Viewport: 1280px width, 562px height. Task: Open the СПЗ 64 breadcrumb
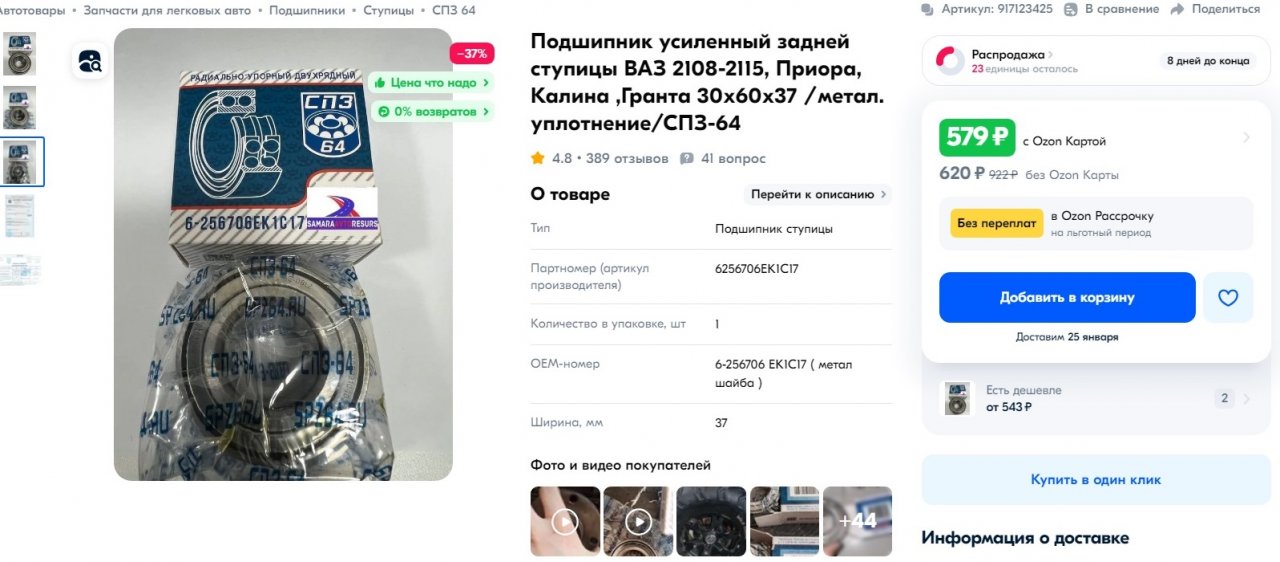pyautogui.click(x=454, y=10)
